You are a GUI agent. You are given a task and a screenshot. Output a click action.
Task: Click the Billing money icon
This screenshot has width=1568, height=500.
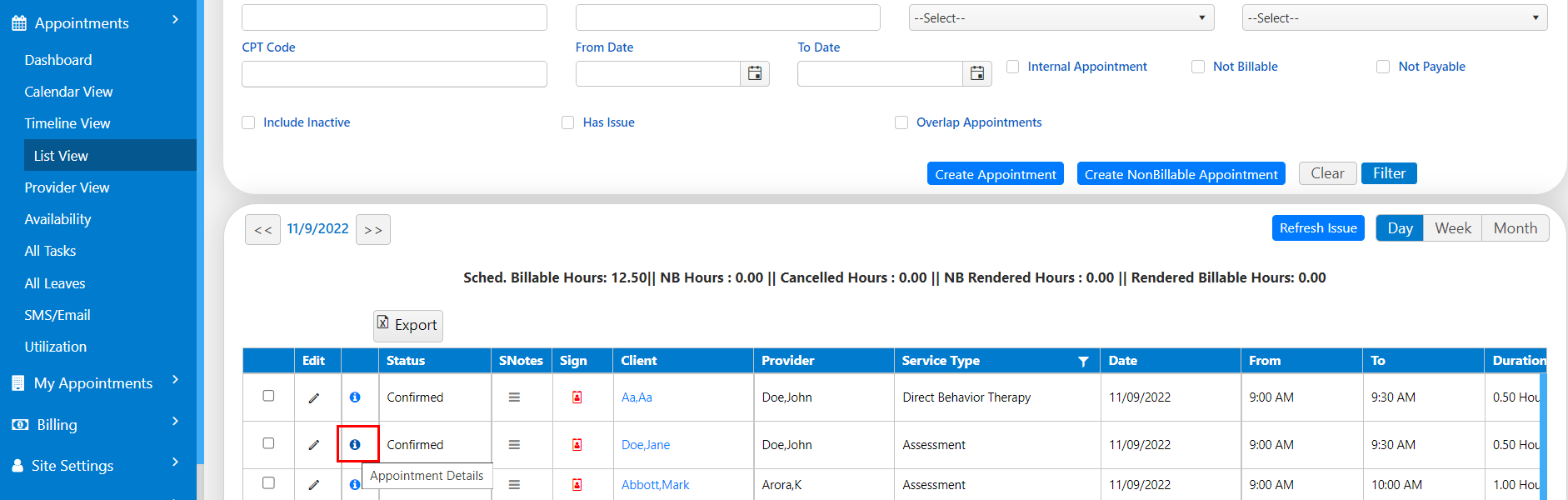[x=20, y=425]
